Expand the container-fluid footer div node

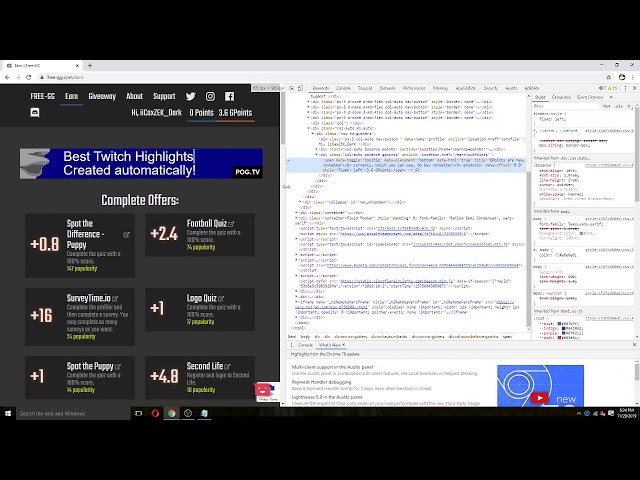click(x=297, y=218)
